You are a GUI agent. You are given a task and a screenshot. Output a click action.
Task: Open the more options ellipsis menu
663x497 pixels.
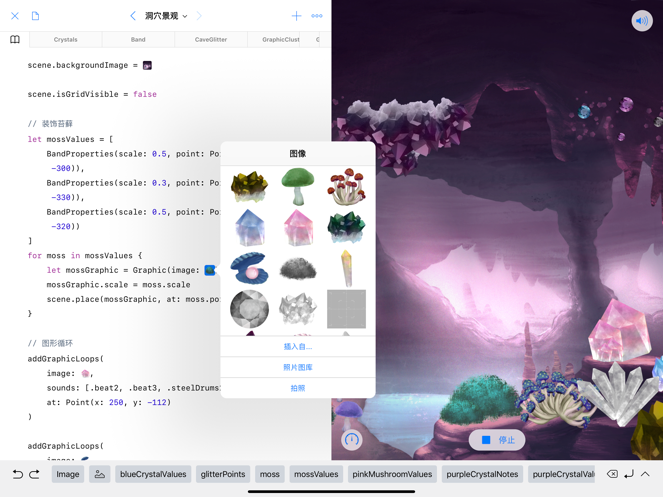pos(317,16)
